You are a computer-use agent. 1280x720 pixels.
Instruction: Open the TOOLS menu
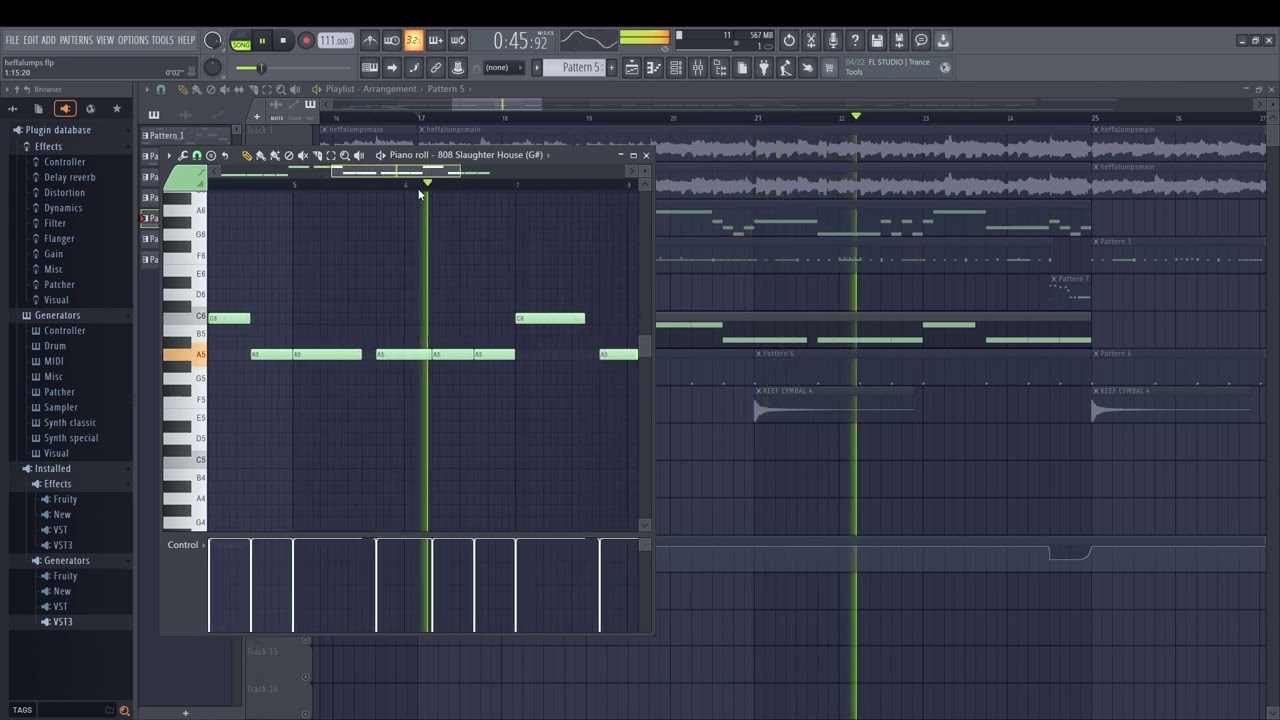(162, 40)
